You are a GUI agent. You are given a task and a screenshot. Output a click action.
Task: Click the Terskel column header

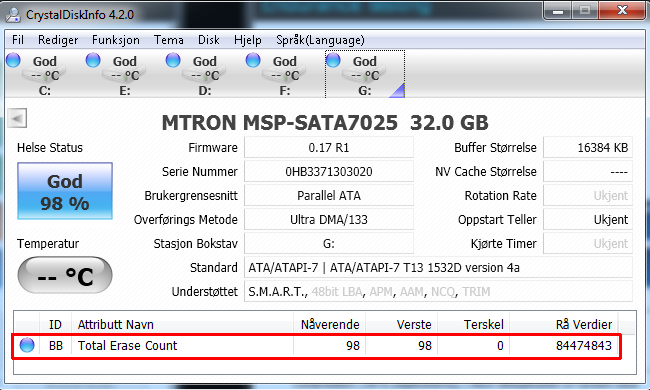click(473, 324)
